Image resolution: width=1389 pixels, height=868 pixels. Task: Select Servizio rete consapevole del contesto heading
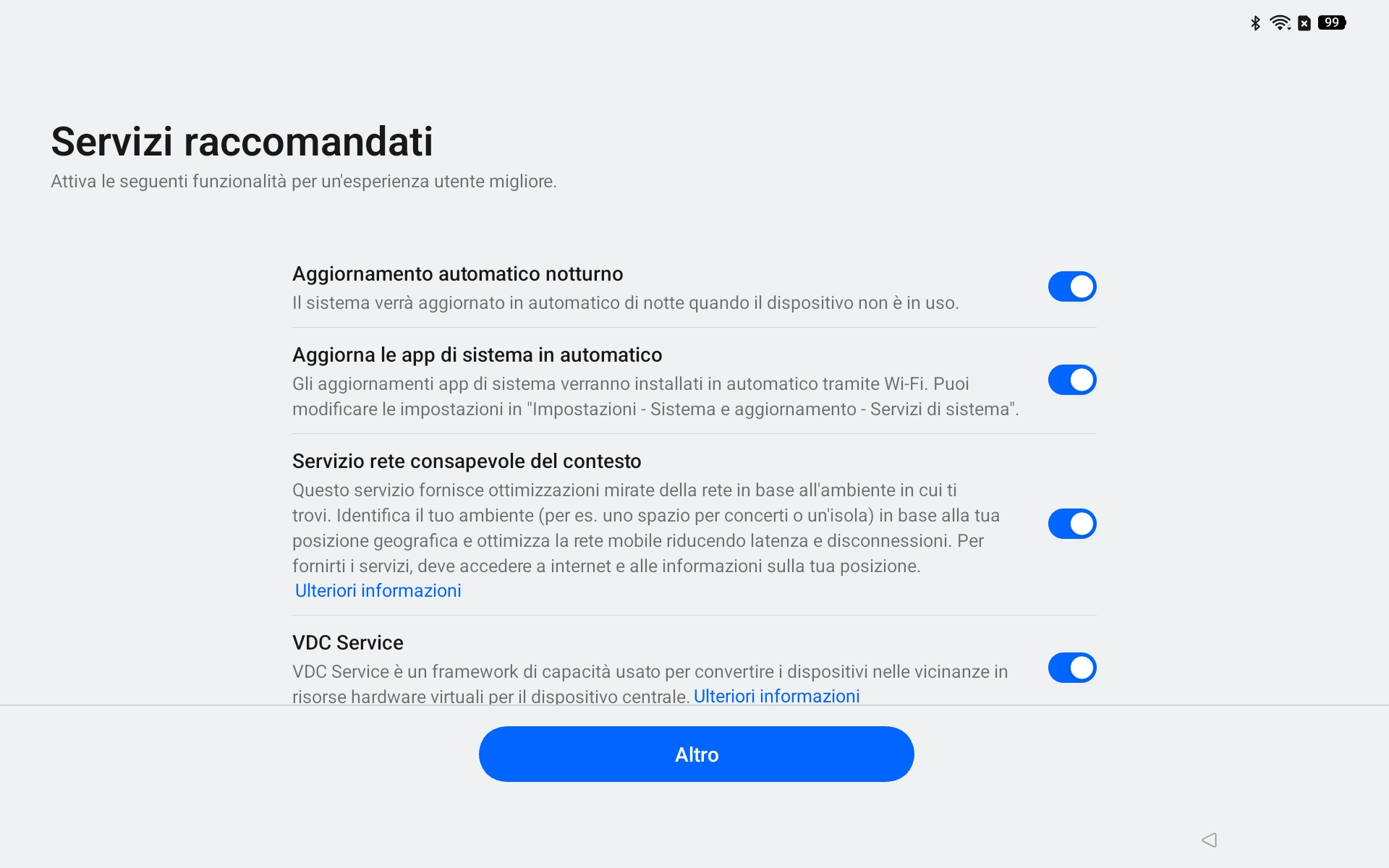(467, 461)
